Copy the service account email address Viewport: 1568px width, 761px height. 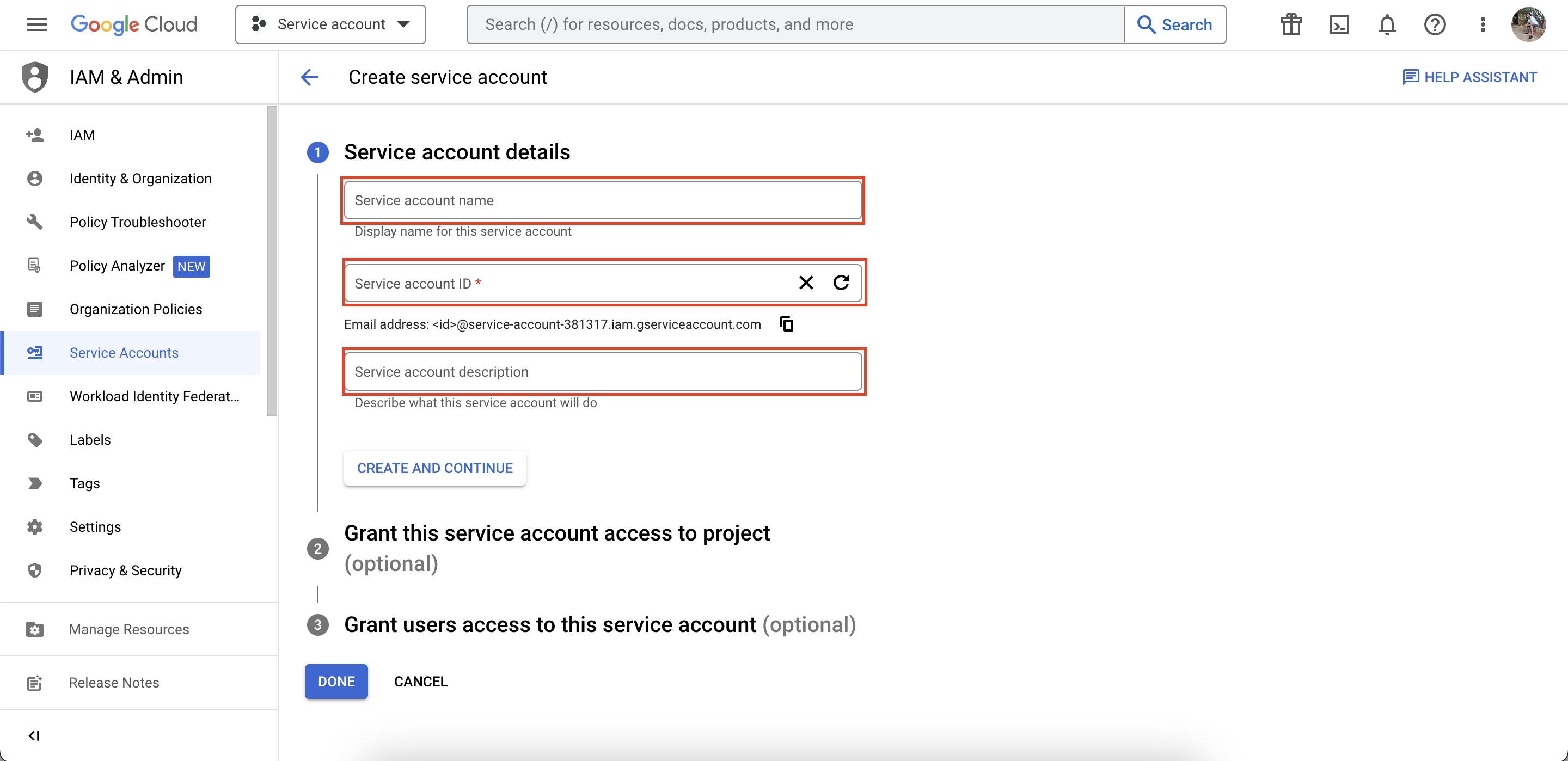[x=786, y=324]
